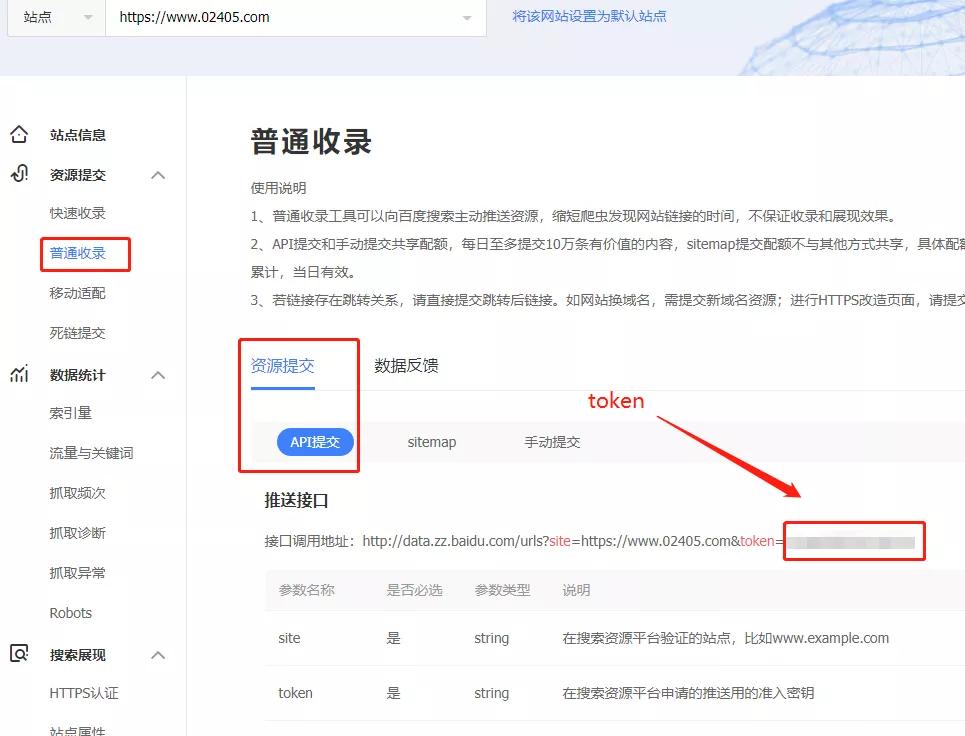
Task: Collapse the 资源提交 sidebar section
Action: pos(158,175)
